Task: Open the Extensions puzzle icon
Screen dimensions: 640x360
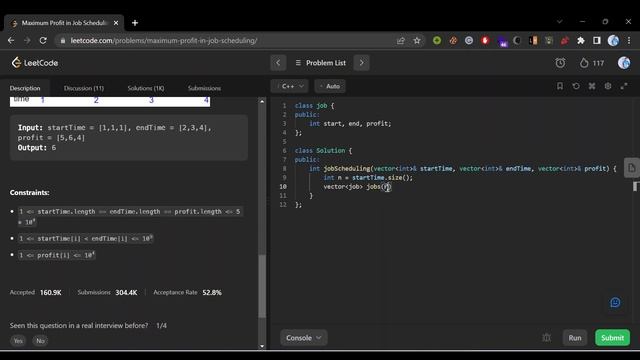Action: click(x=580, y=40)
